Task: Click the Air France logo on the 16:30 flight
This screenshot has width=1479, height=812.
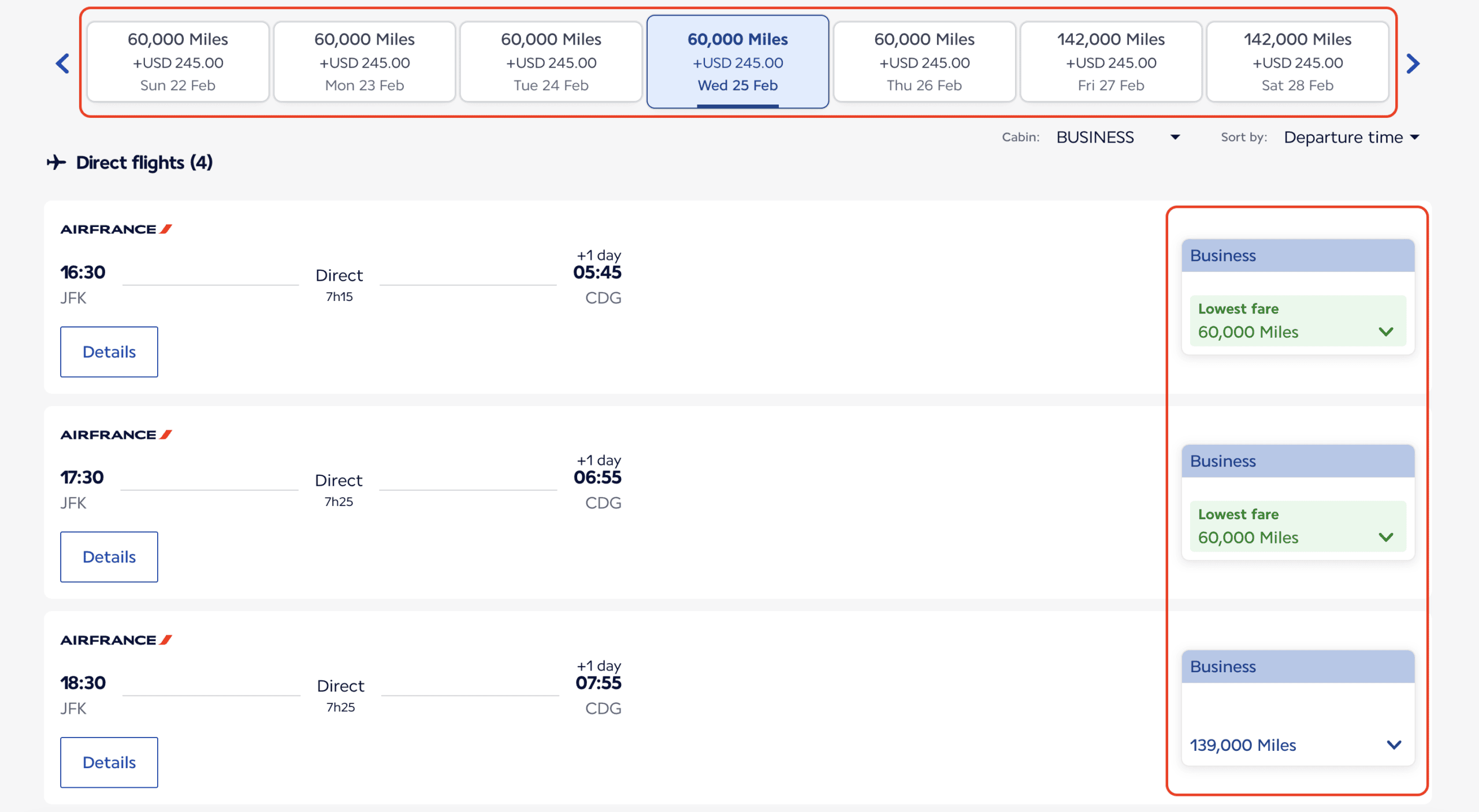Action: click(115, 228)
